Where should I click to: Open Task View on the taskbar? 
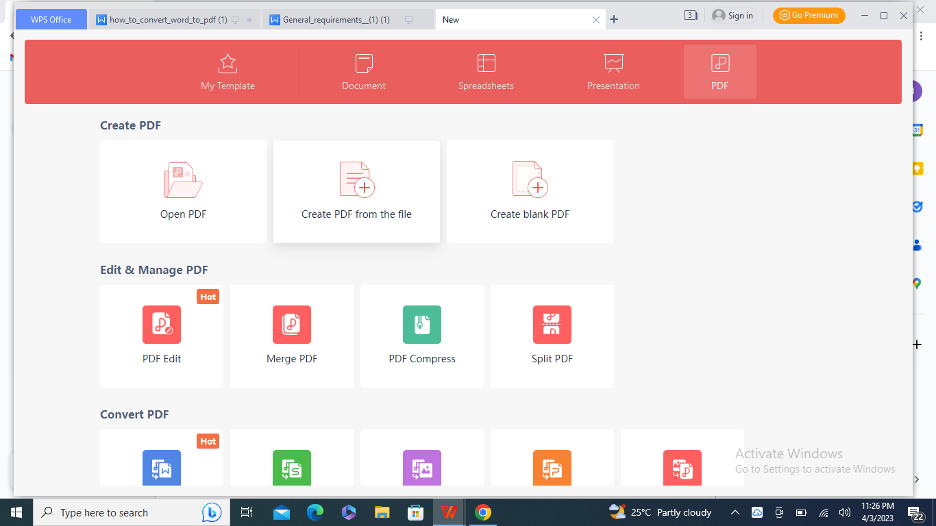(x=246, y=512)
